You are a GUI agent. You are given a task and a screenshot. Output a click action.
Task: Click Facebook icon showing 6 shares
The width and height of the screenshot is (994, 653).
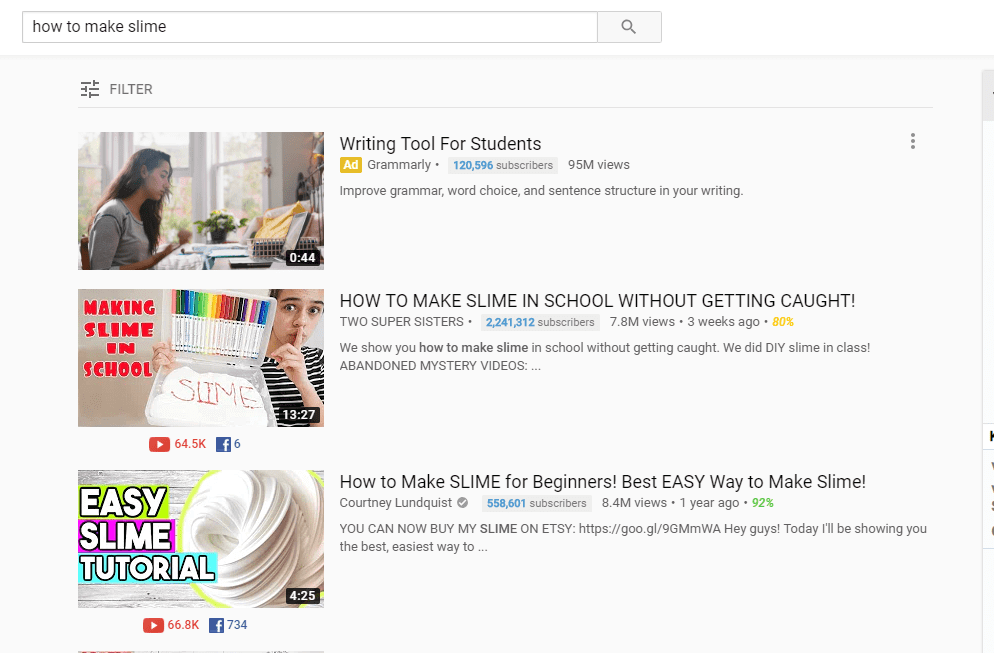tap(223, 444)
